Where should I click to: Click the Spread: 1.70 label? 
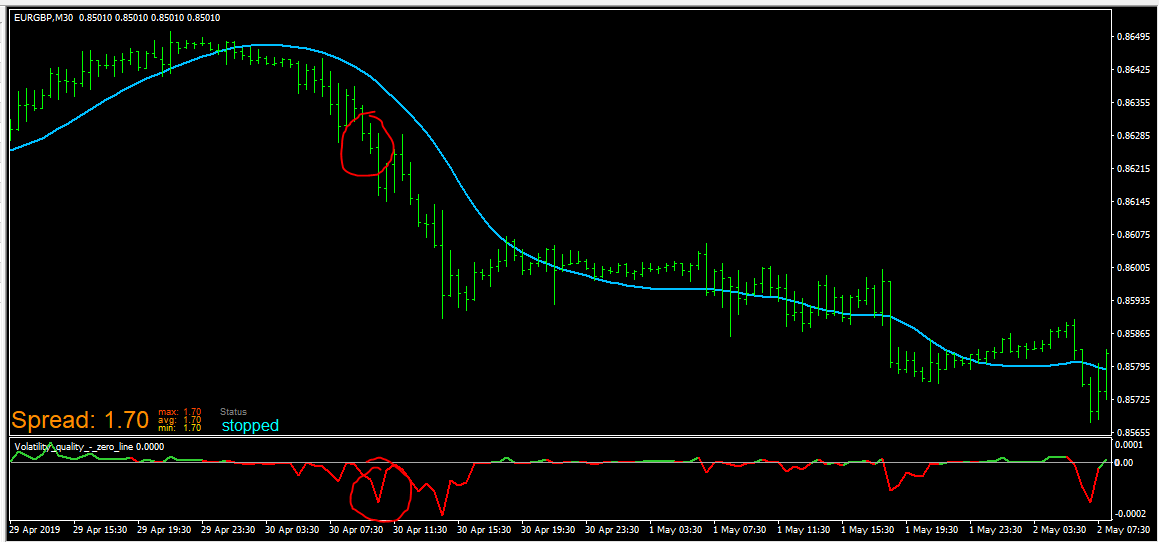coord(80,421)
